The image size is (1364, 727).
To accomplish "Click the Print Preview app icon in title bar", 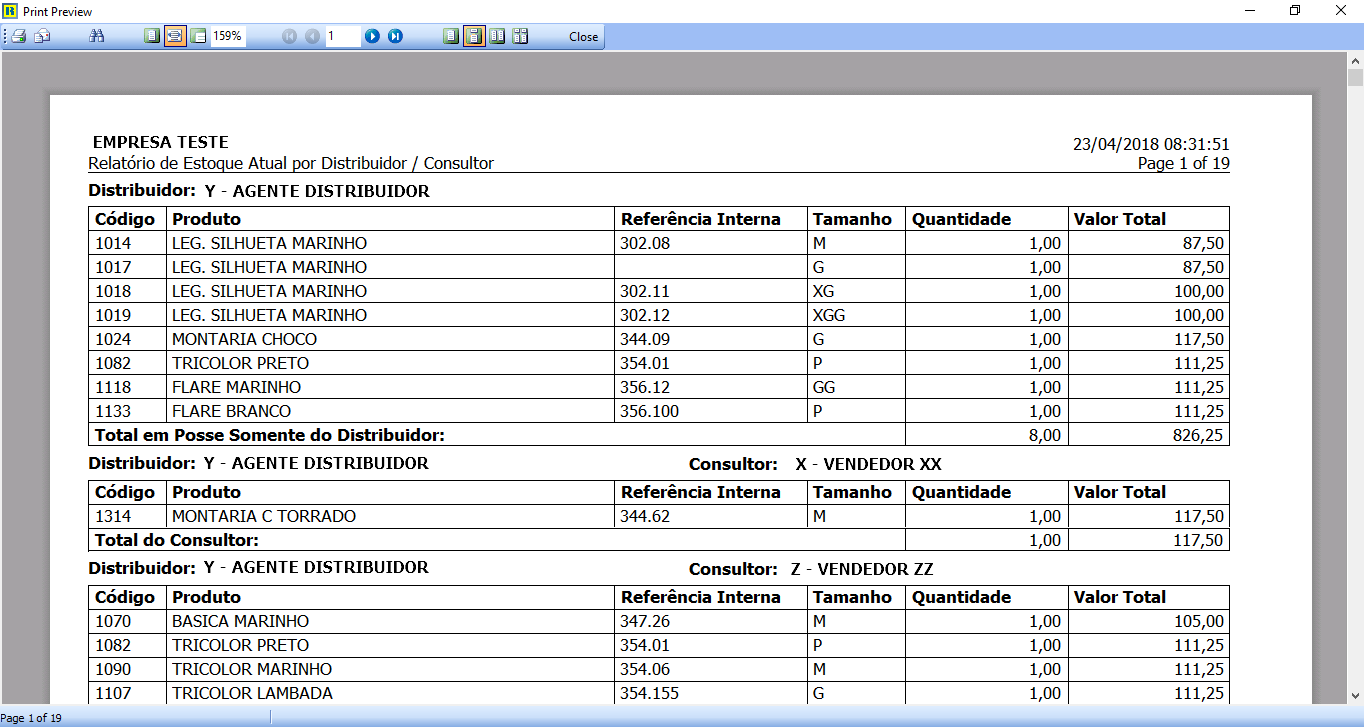I will [12, 11].
